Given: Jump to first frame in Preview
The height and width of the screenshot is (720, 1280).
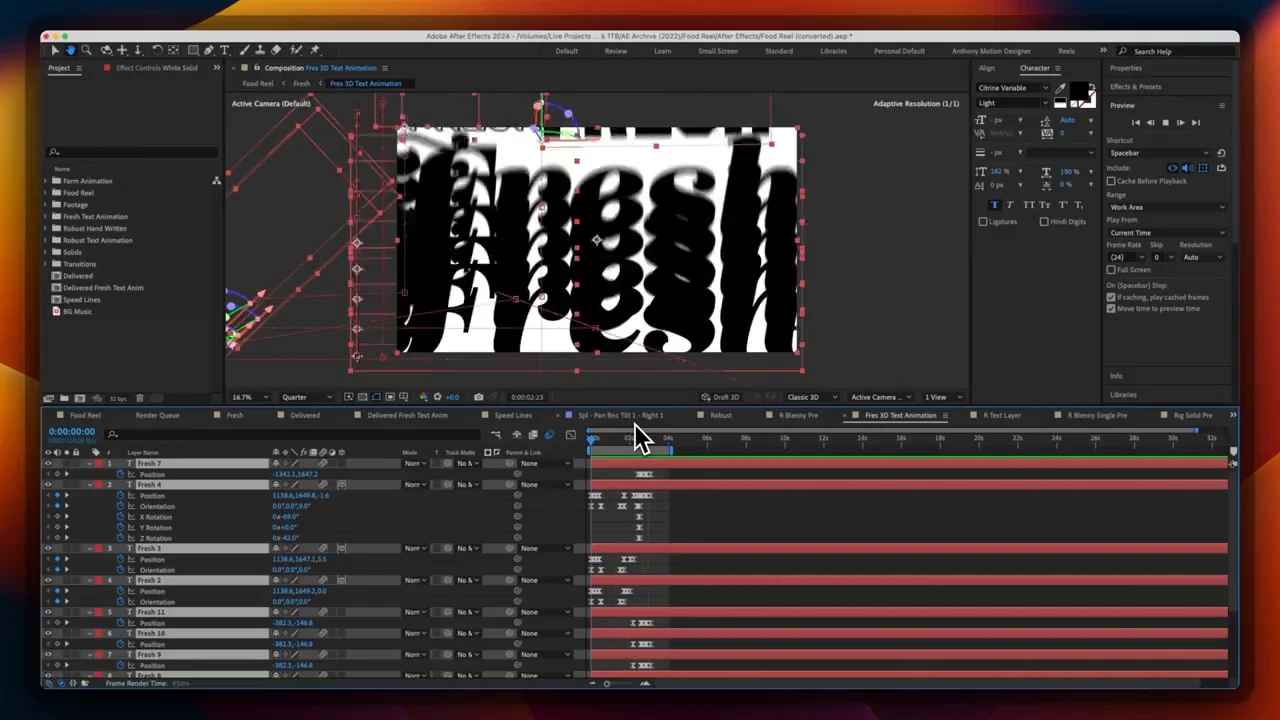Looking at the screenshot, I should click(1136, 122).
